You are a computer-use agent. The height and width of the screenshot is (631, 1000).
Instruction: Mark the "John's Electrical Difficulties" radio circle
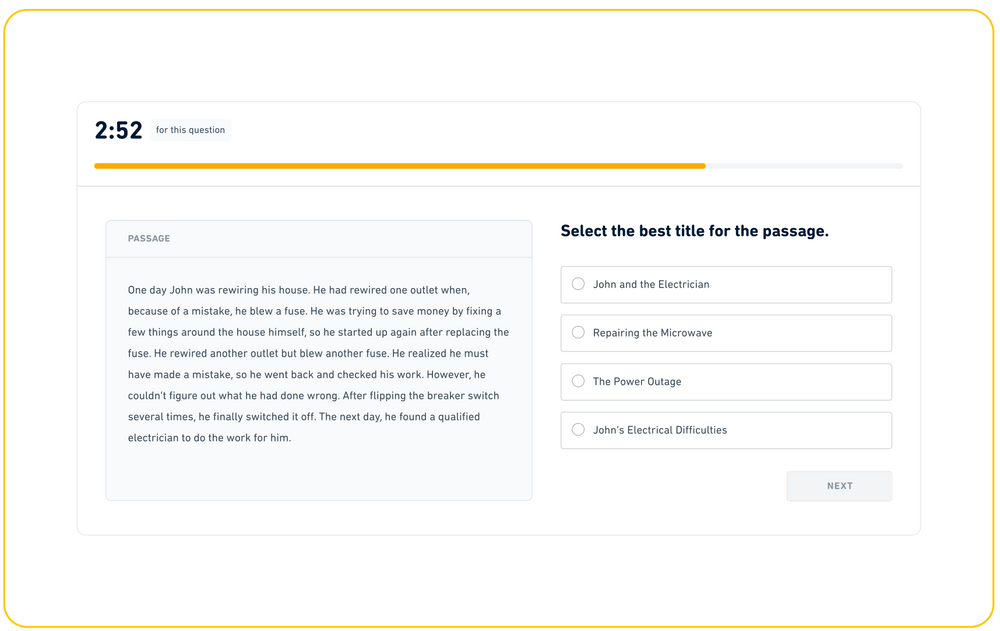click(578, 430)
